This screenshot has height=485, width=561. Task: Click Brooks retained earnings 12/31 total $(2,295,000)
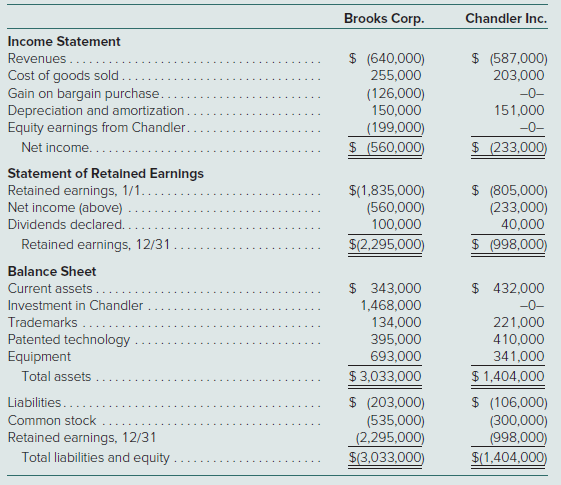[x=387, y=245]
